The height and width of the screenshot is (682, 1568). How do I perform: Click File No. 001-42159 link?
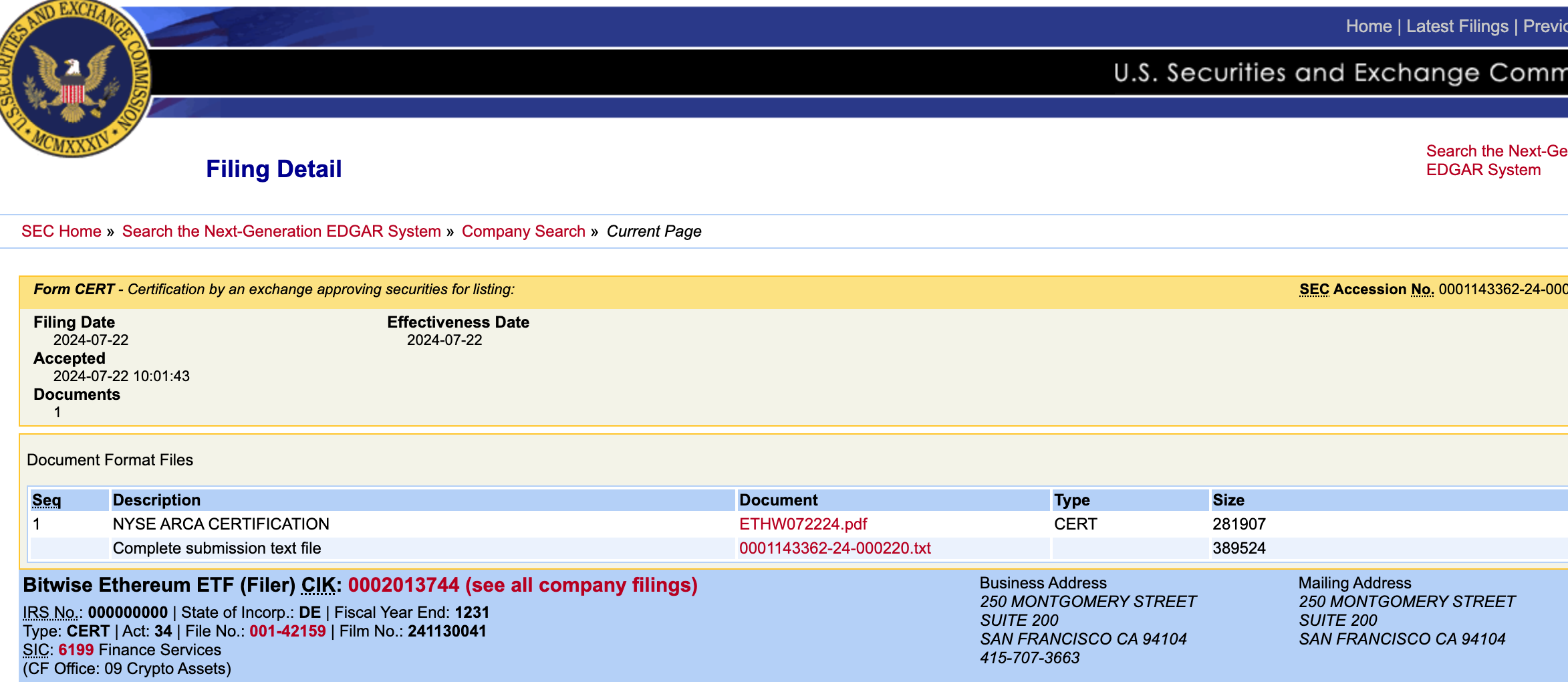287,631
